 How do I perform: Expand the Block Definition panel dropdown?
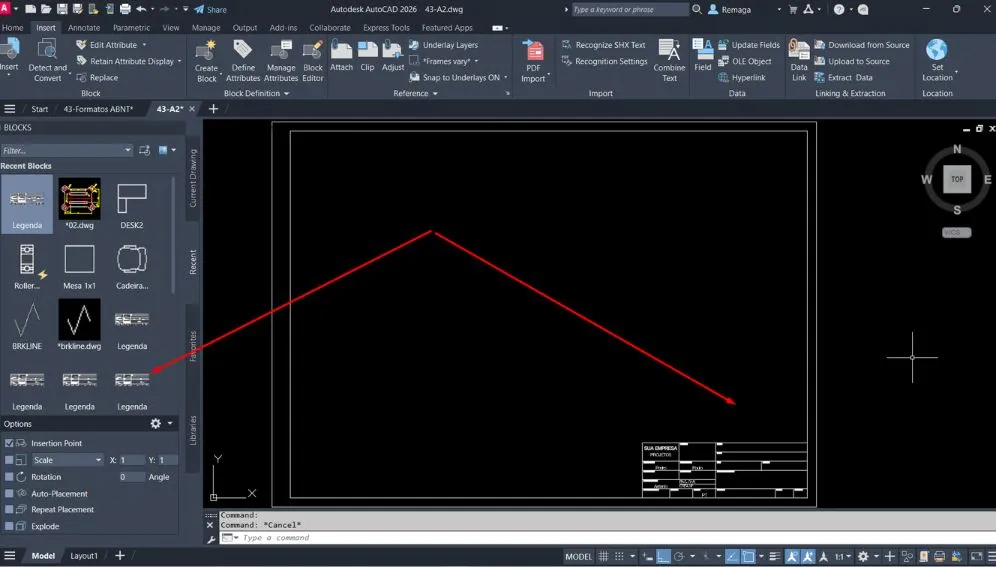tap(257, 93)
